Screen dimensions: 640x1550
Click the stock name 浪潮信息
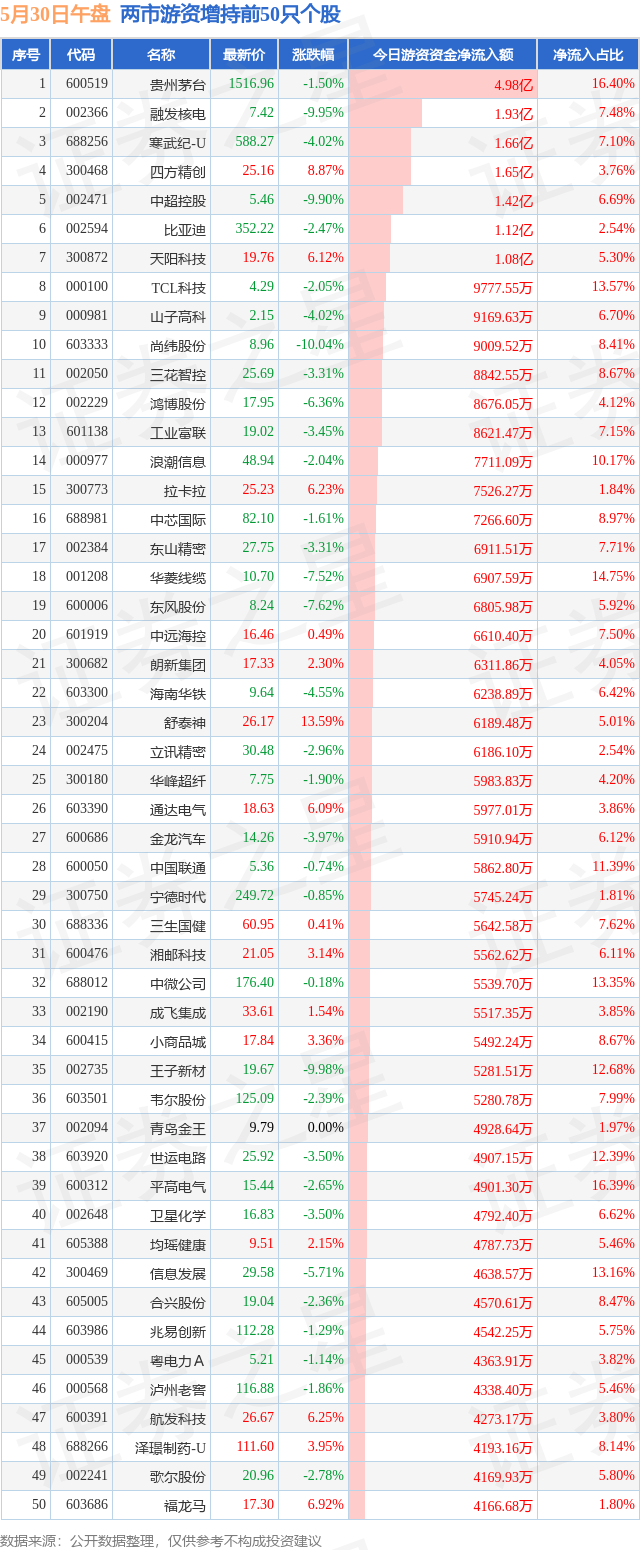point(178,462)
